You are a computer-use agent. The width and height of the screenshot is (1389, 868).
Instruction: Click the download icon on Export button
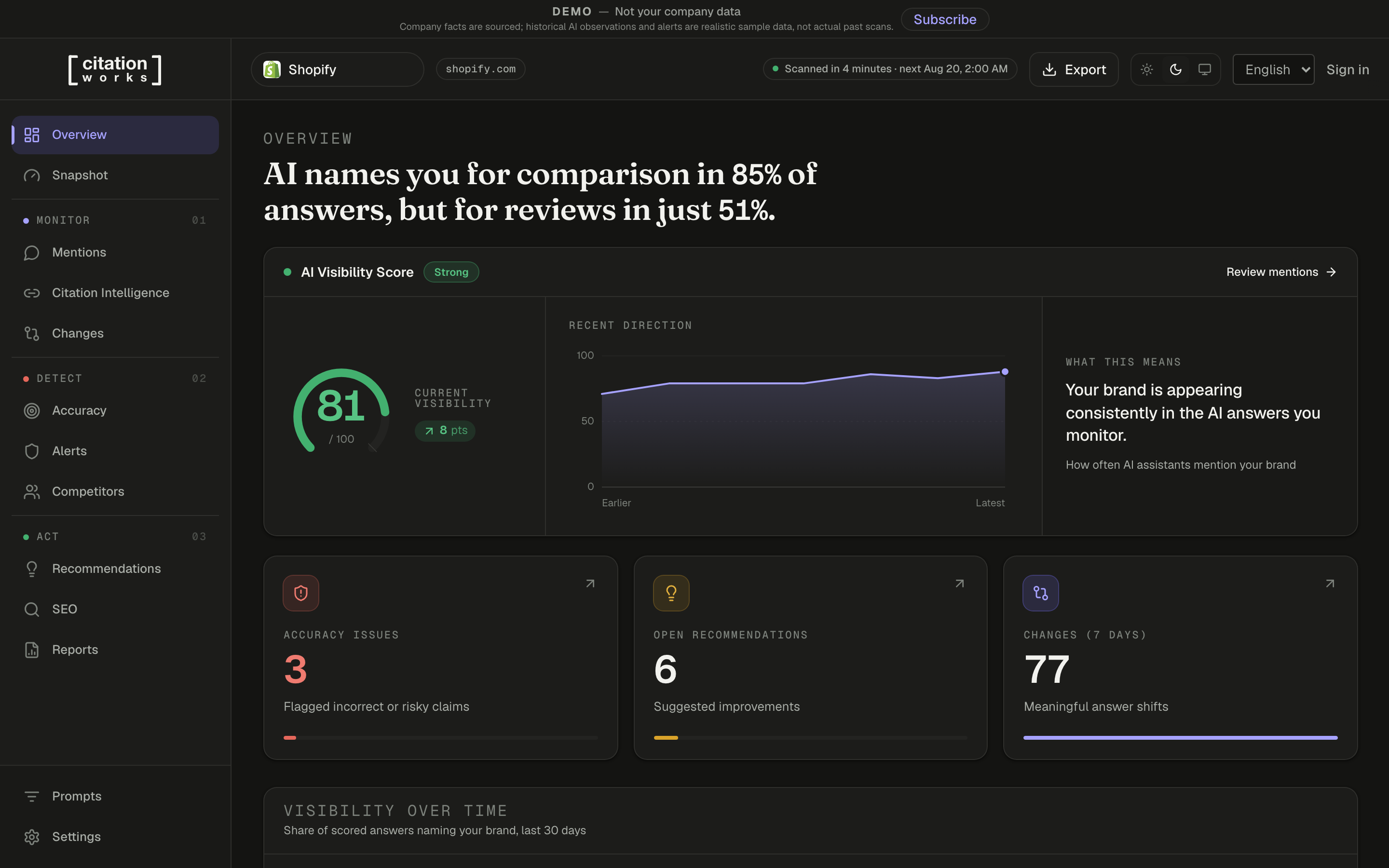click(1049, 69)
